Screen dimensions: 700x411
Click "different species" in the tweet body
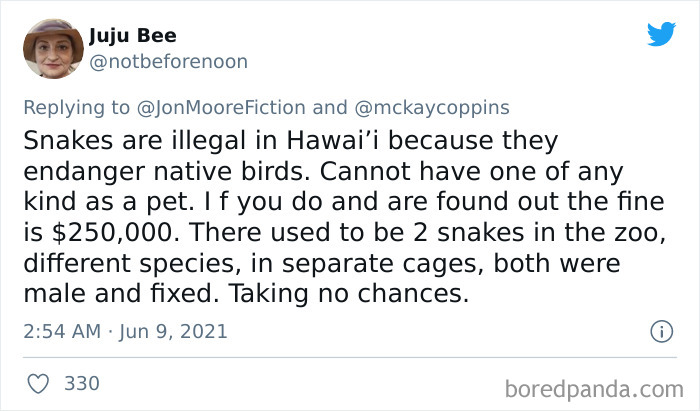[140, 264]
